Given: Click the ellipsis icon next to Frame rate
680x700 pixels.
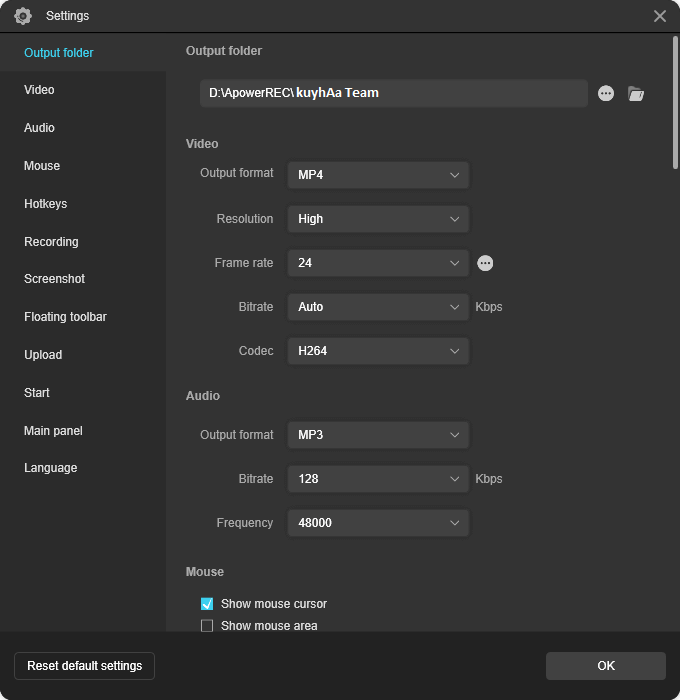Looking at the screenshot, I should coord(485,263).
